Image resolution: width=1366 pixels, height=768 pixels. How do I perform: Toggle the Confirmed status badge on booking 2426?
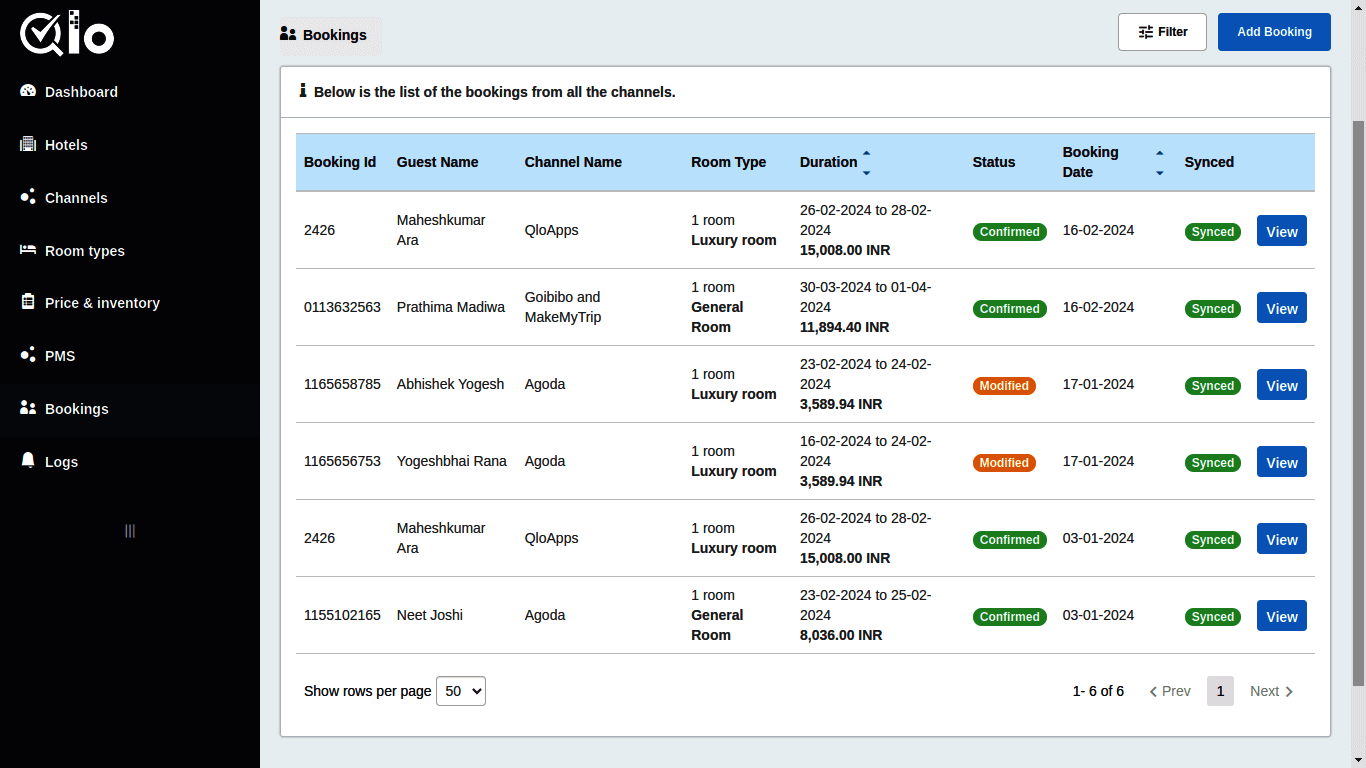(1009, 231)
